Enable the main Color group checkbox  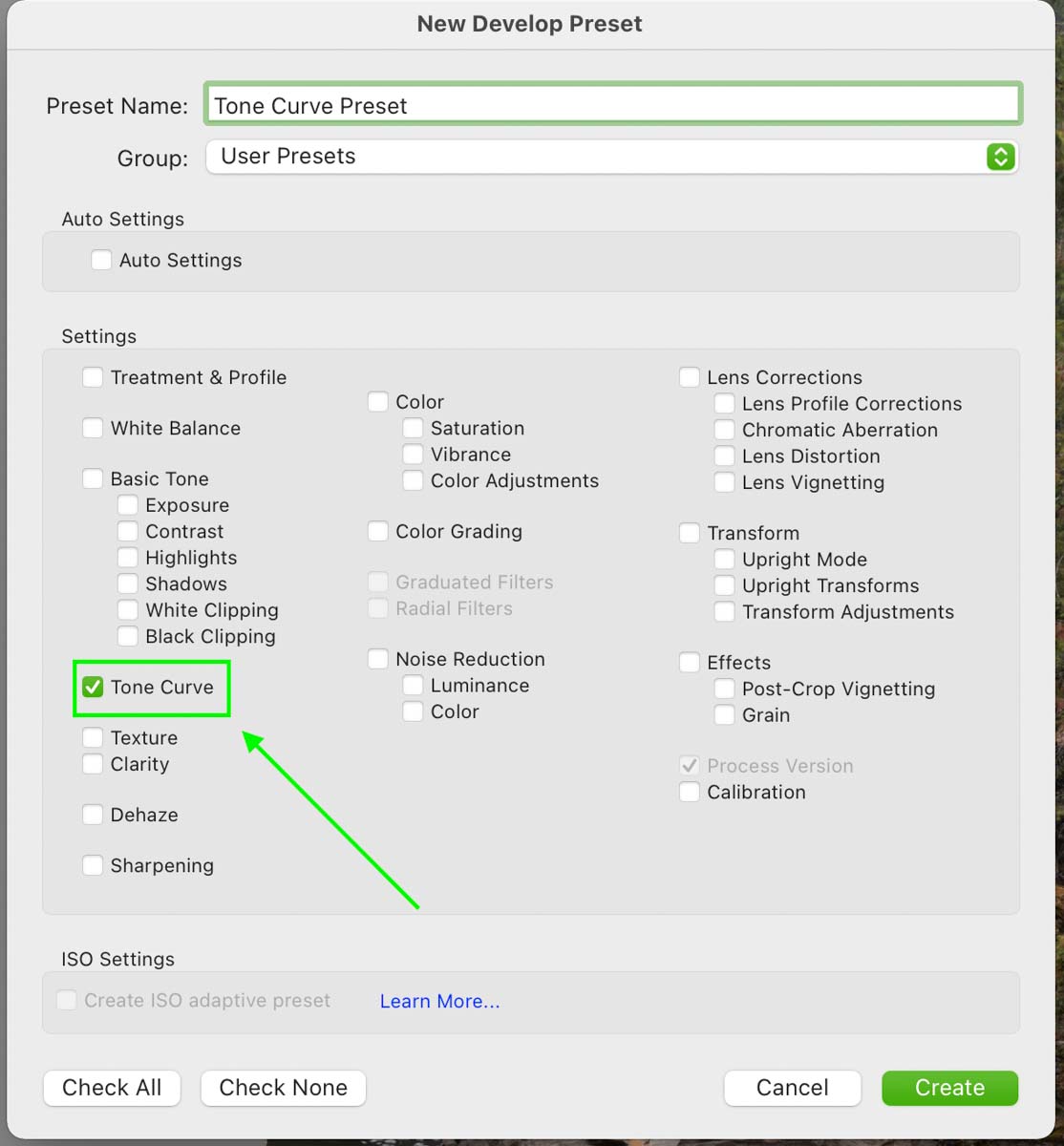click(x=378, y=402)
